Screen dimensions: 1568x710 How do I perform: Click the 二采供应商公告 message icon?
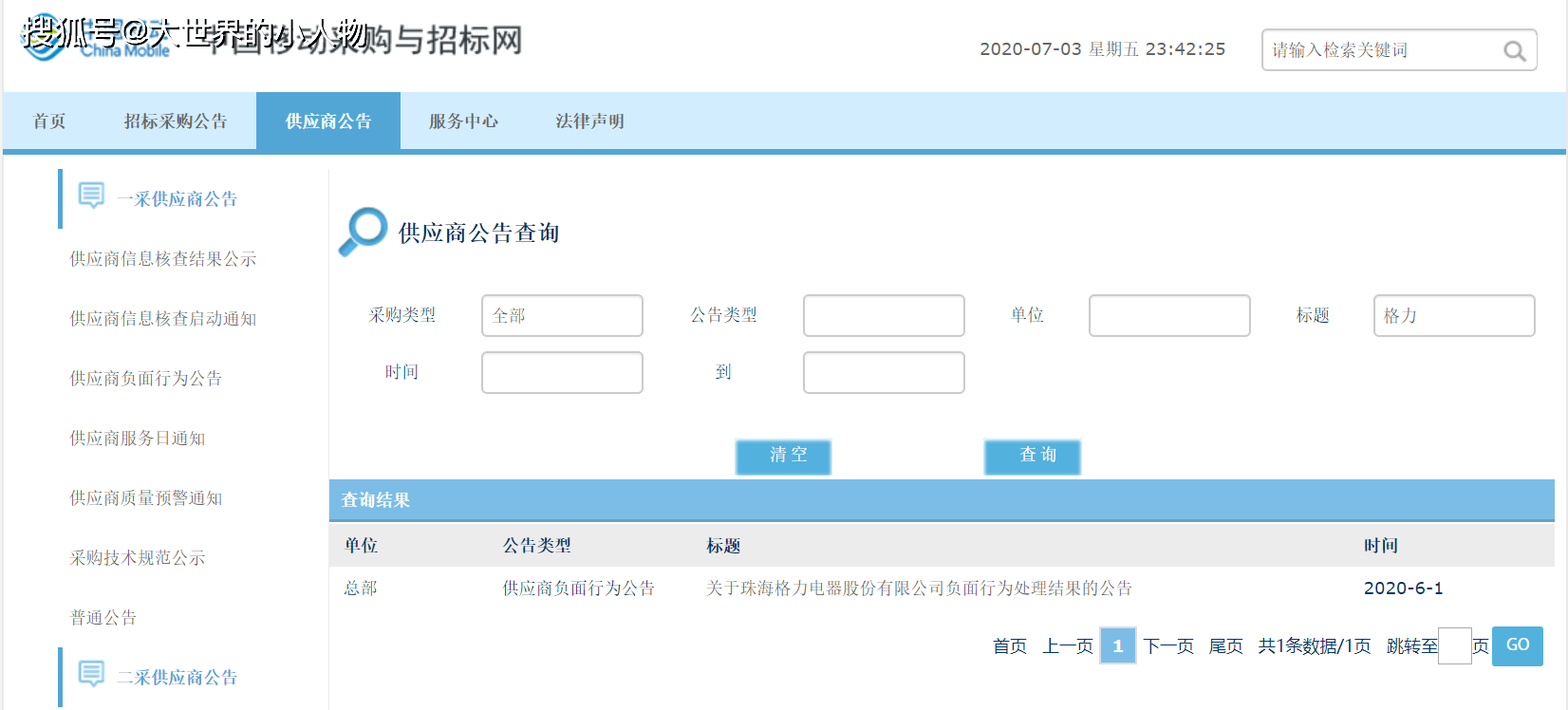[x=91, y=674]
